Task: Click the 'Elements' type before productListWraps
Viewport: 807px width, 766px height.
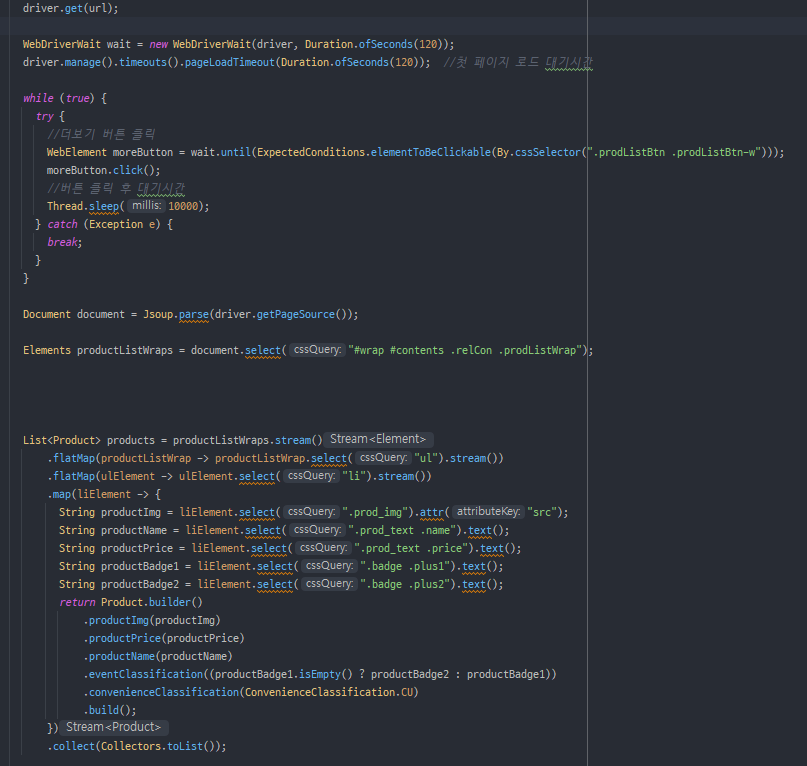Action: tap(47, 351)
